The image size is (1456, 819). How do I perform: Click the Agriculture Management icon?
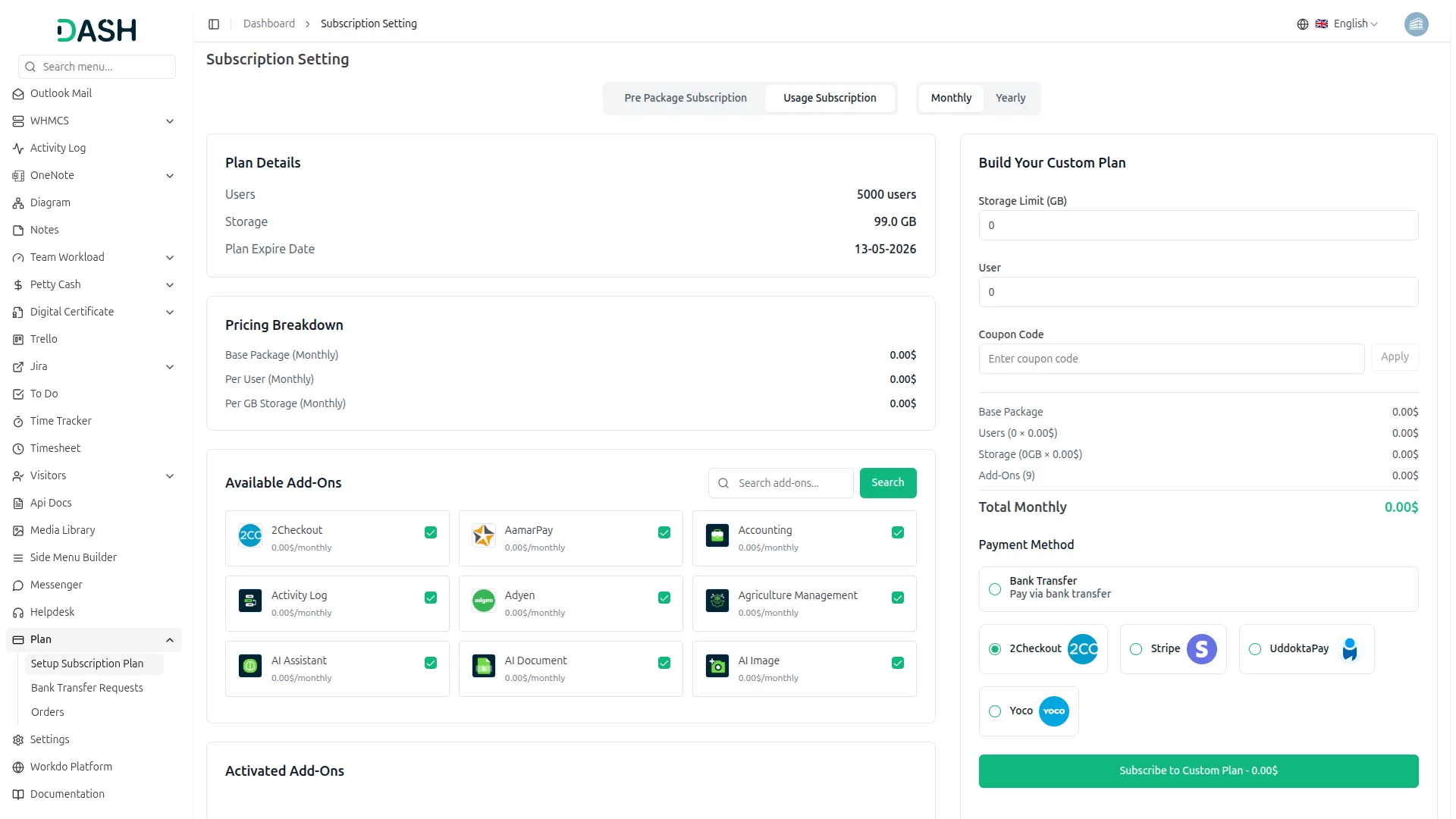click(x=717, y=601)
